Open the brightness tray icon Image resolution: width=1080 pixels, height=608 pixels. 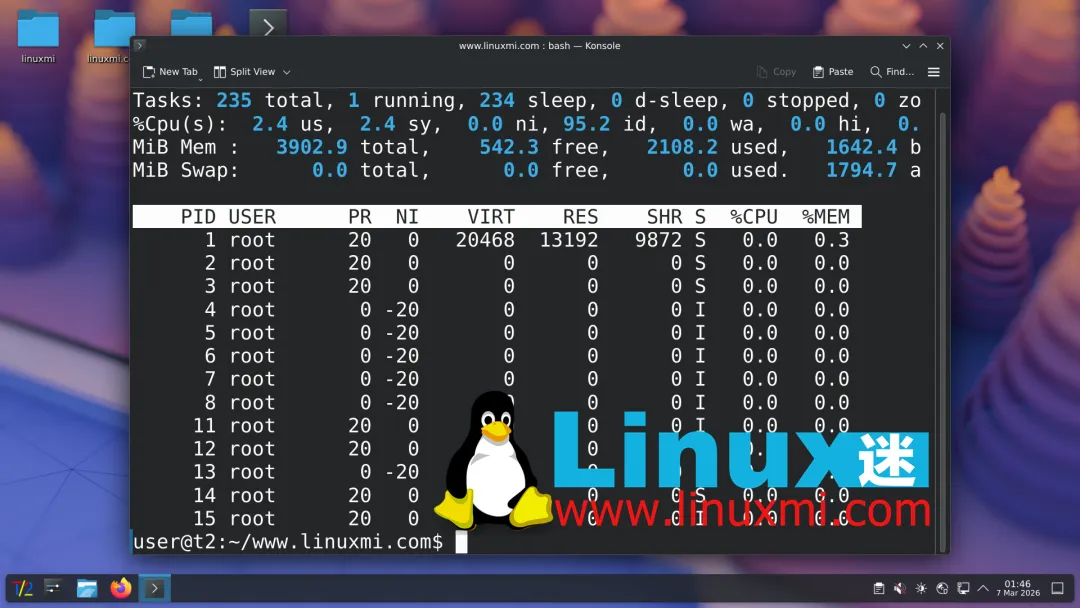click(x=921, y=588)
